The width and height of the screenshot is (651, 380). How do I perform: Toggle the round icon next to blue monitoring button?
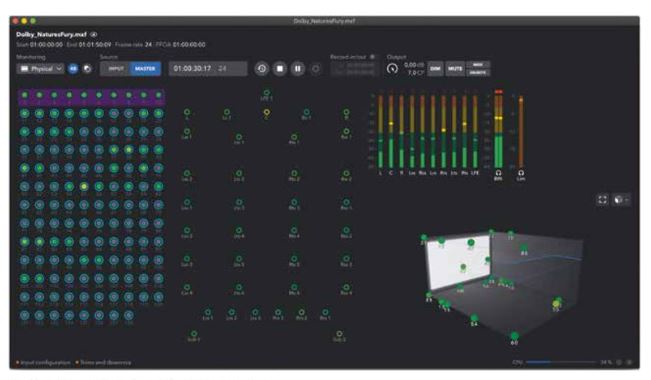coord(87,69)
